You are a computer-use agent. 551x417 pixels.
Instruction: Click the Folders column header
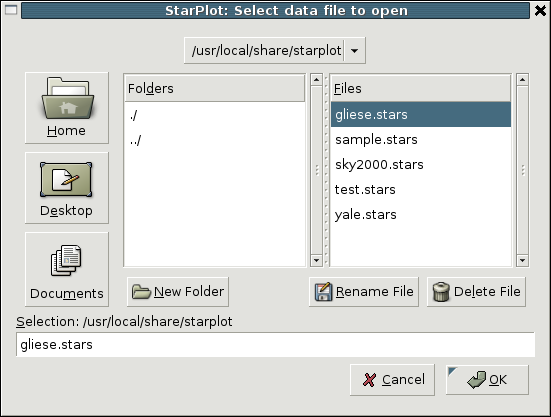click(x=215, y=89)
